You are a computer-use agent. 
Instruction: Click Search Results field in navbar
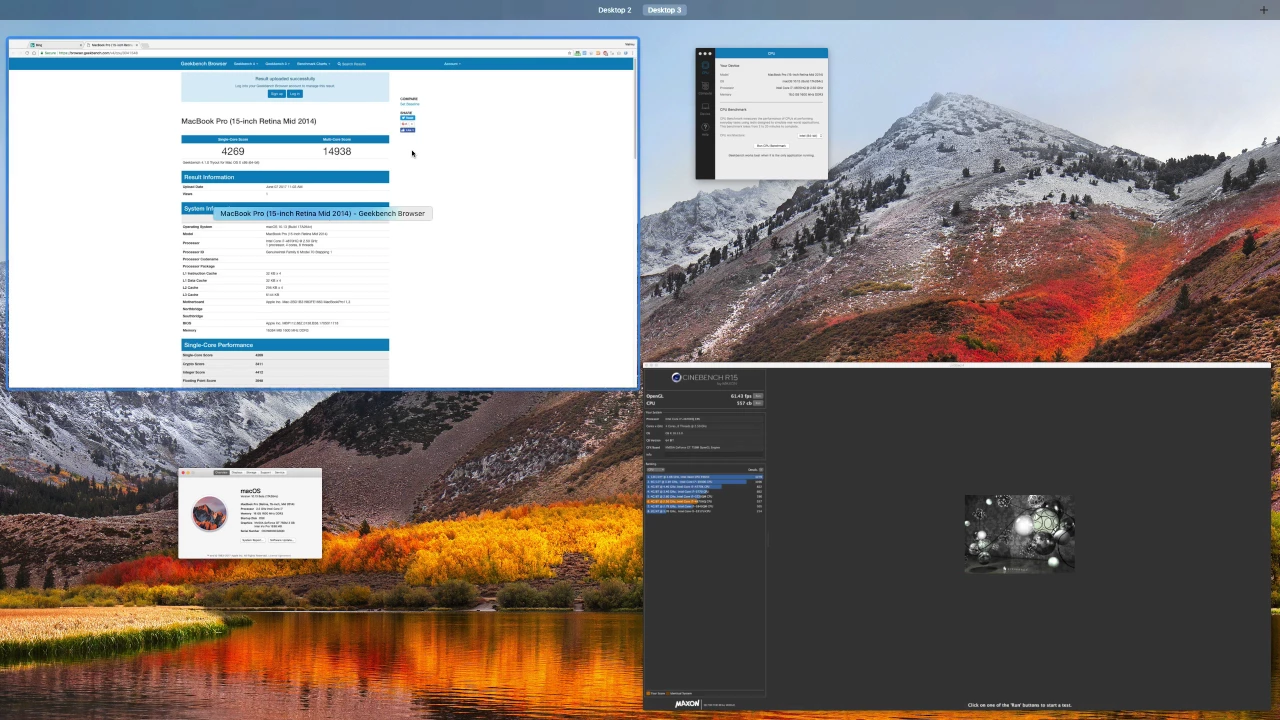(x=352, y=64)
